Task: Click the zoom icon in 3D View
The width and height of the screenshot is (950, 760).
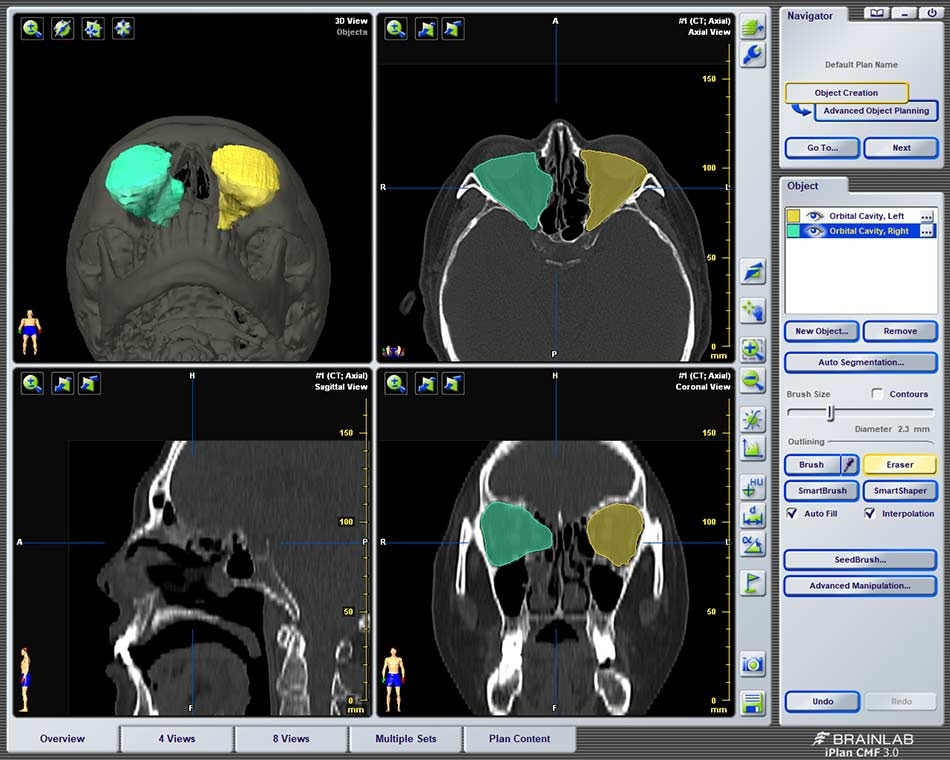Action: (x=32, y=29)
